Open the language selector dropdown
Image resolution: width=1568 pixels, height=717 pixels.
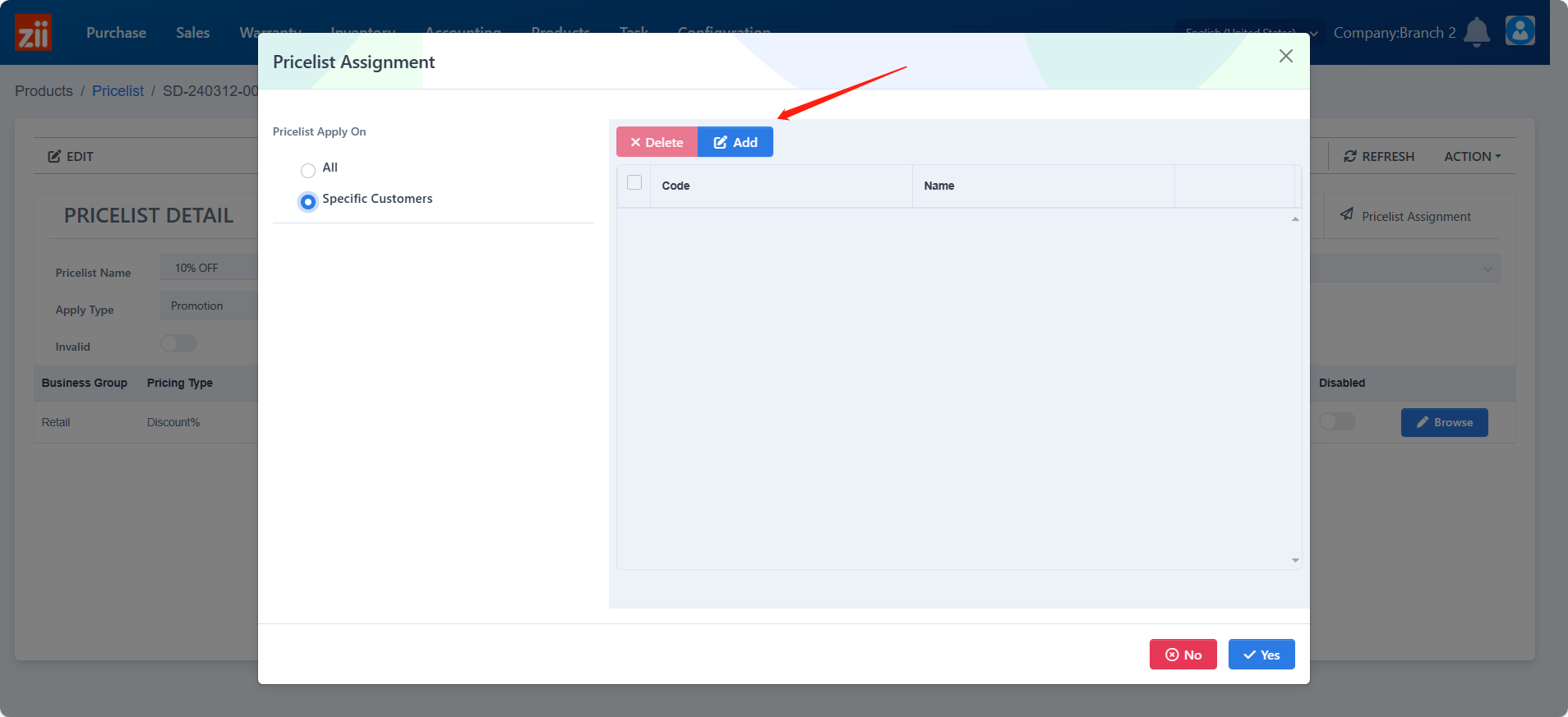1249,33
